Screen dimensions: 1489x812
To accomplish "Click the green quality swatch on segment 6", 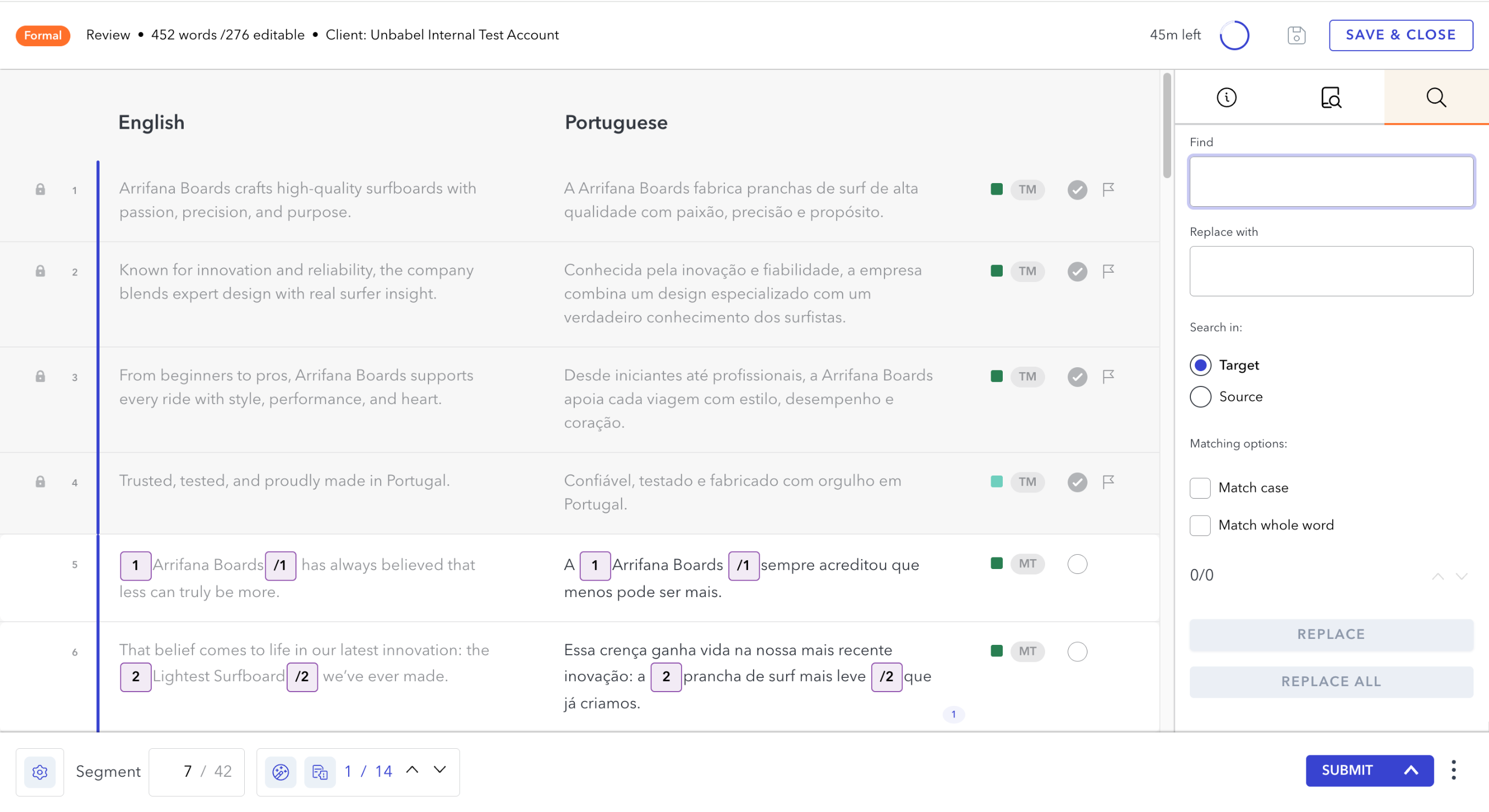I will point(996,651).
